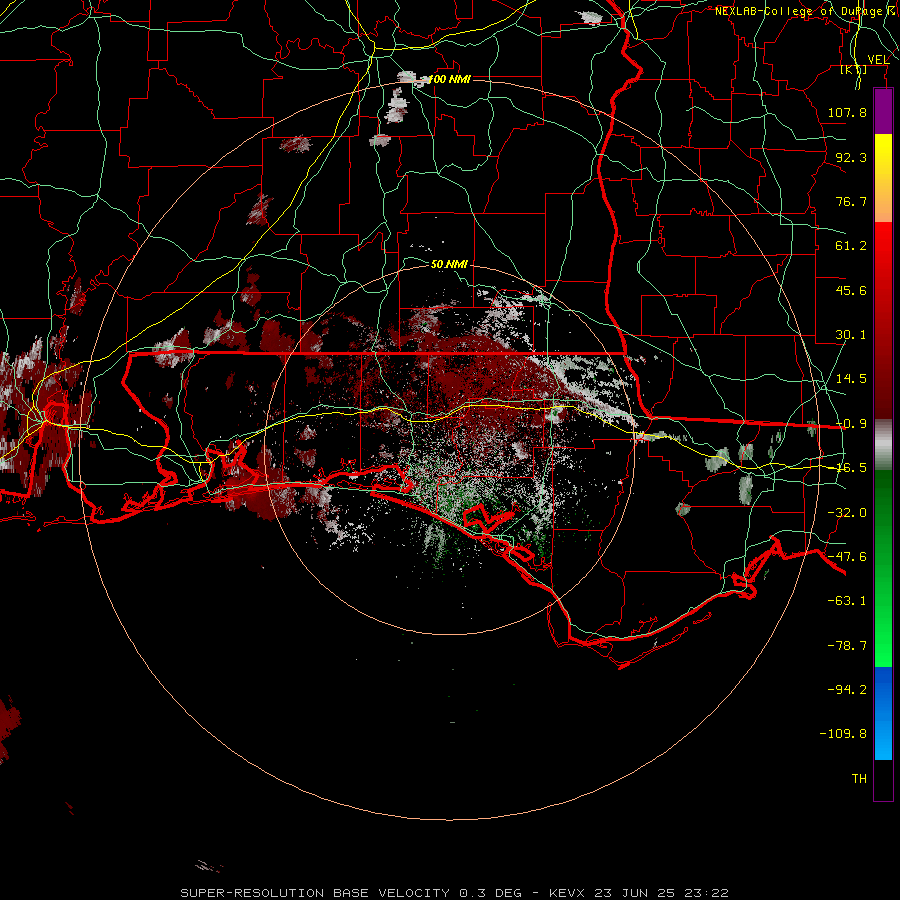Pick the purple segment of the velocity color bar

(x=883, y=111)
